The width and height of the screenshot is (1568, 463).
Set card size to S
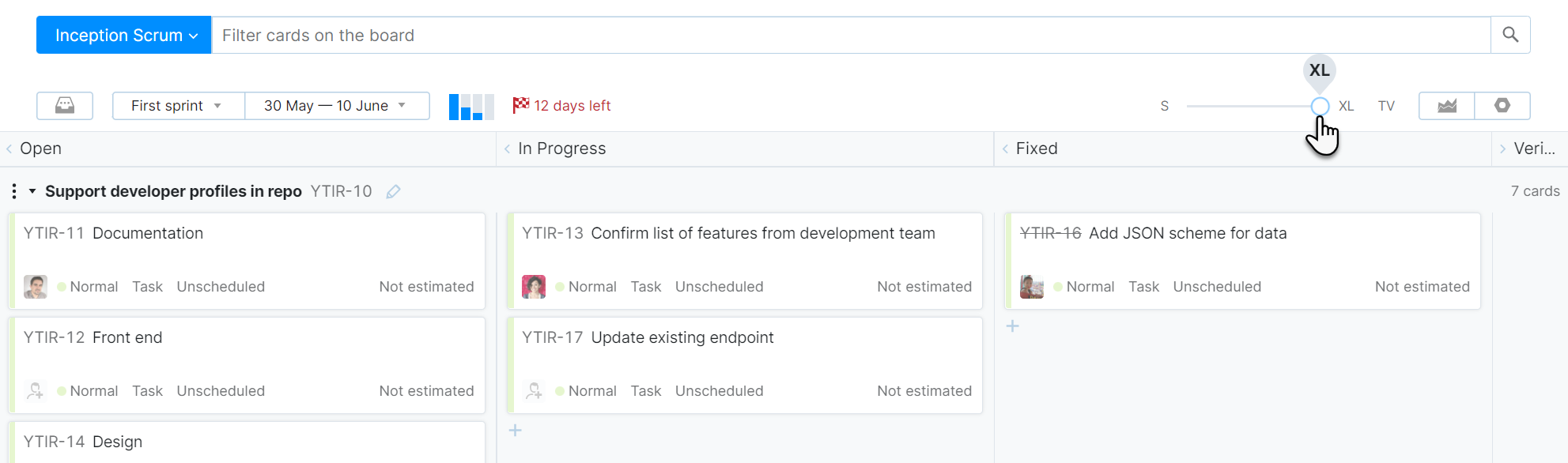[1165, 106]
